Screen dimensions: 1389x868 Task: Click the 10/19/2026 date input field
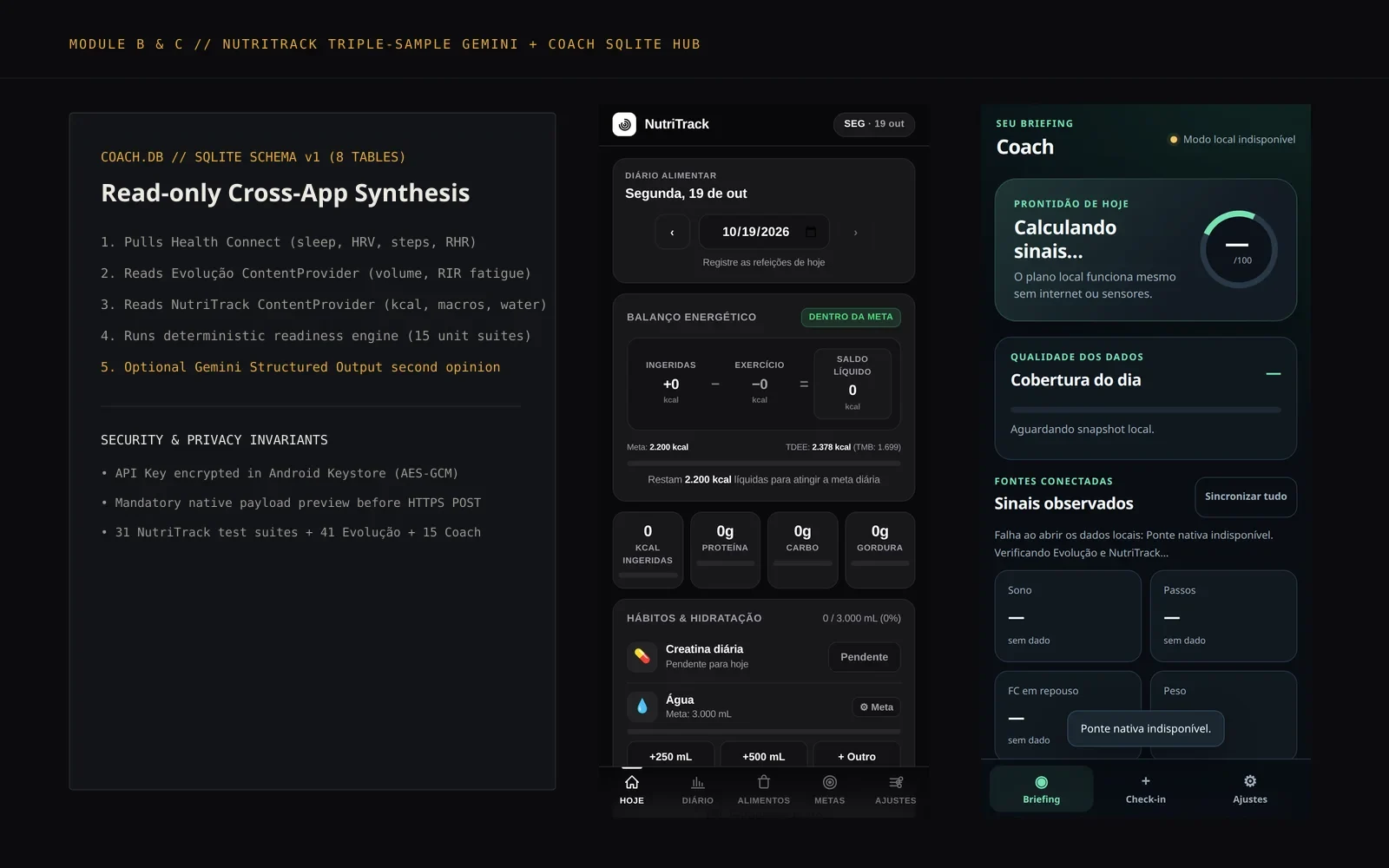click(764, 232)
